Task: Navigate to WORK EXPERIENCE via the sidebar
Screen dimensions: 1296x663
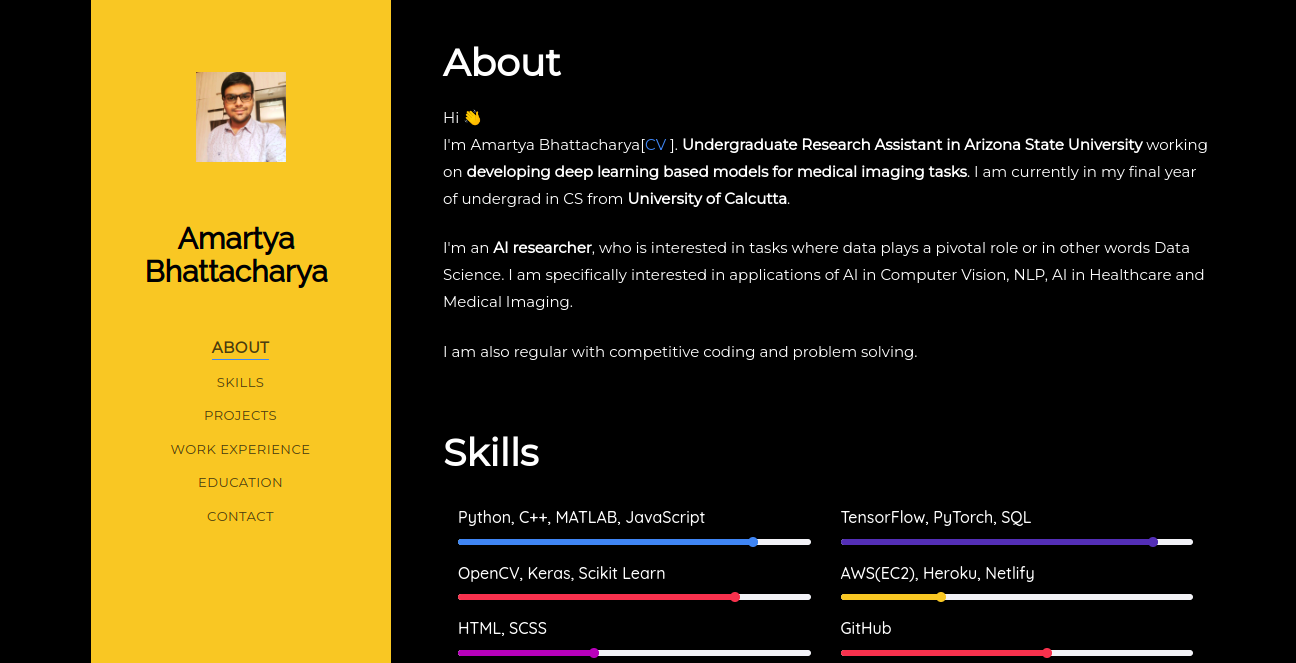Action: point(240,449)
